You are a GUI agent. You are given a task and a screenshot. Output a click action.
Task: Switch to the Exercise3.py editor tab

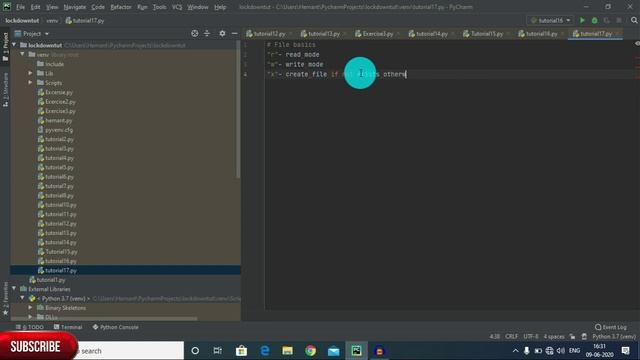point(378,34)
